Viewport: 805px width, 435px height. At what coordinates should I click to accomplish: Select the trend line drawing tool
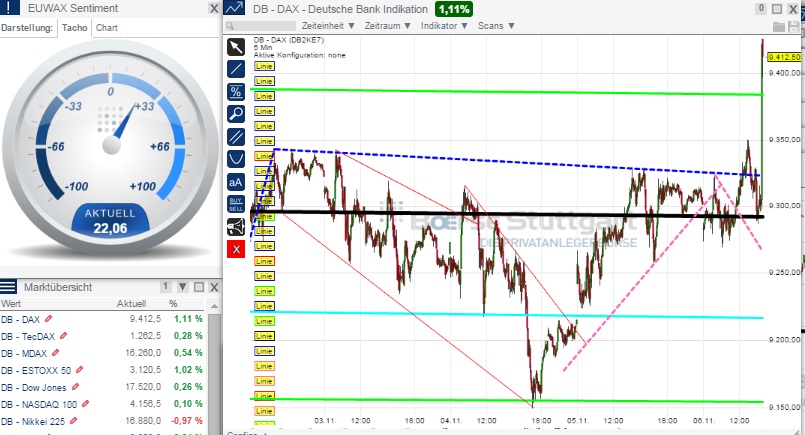point(236,69)
